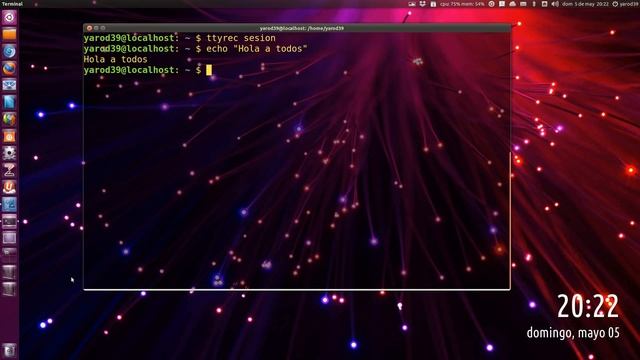Click the terminal window title bar
The height and width of the screenshot is (360, 640).
[297, 28]
